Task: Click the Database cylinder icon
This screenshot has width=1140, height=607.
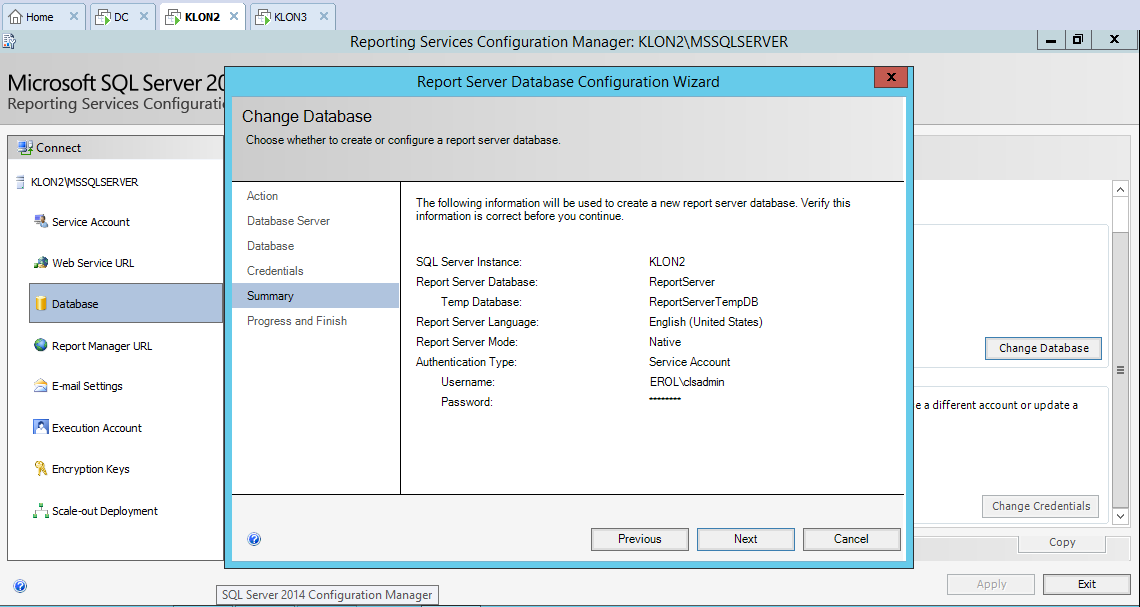Action: click(41, 304)
